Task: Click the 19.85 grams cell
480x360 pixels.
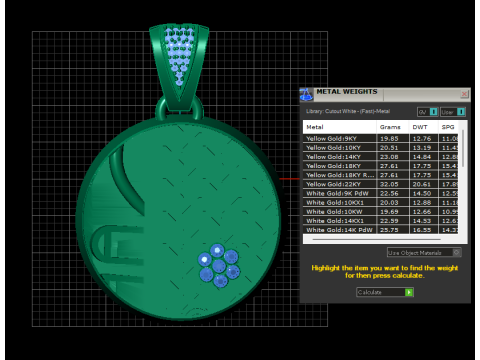Action: 393,138
